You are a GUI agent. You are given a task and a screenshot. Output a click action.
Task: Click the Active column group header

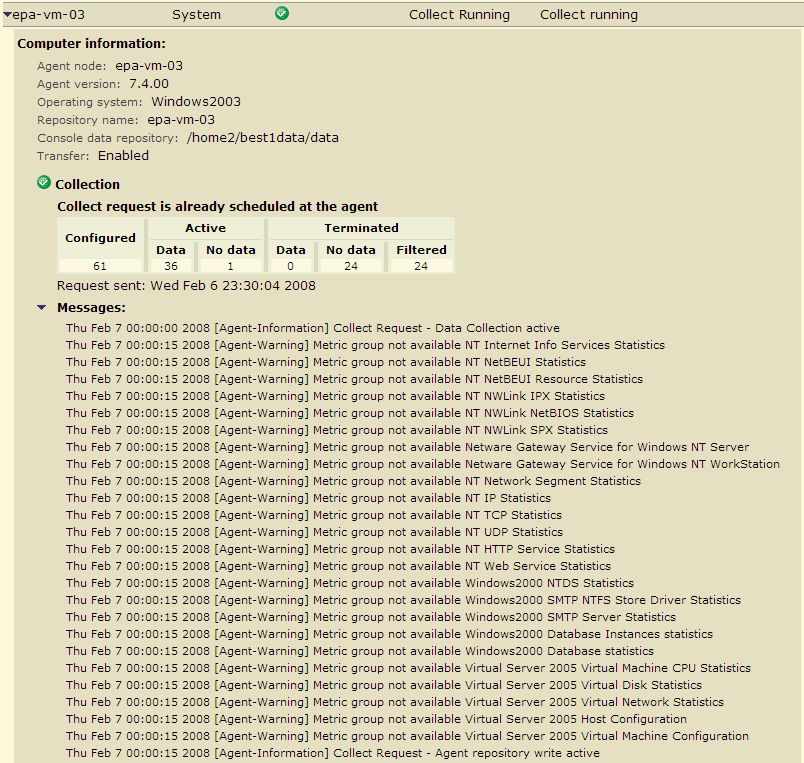pos(206,228)
